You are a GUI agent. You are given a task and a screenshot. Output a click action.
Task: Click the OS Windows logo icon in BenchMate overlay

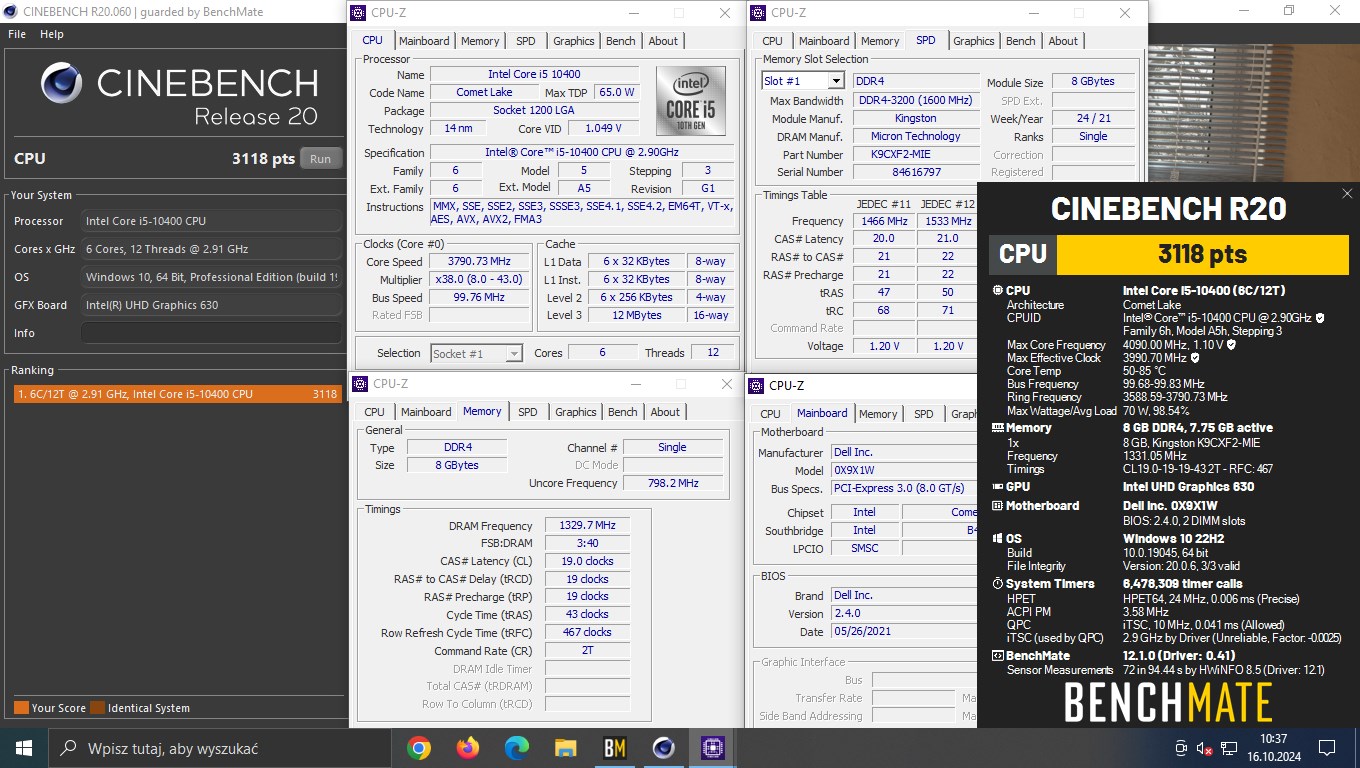(x=997, y=538)
